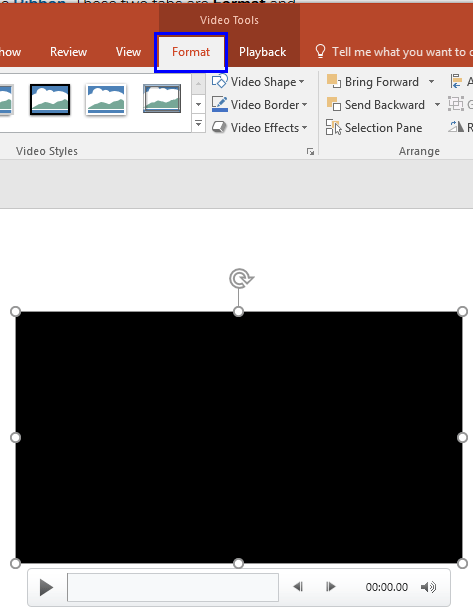The image size is (473, 616).
Task: Select the gray beveled-frame video style thumbnail
Action: [x=162, y=99]
